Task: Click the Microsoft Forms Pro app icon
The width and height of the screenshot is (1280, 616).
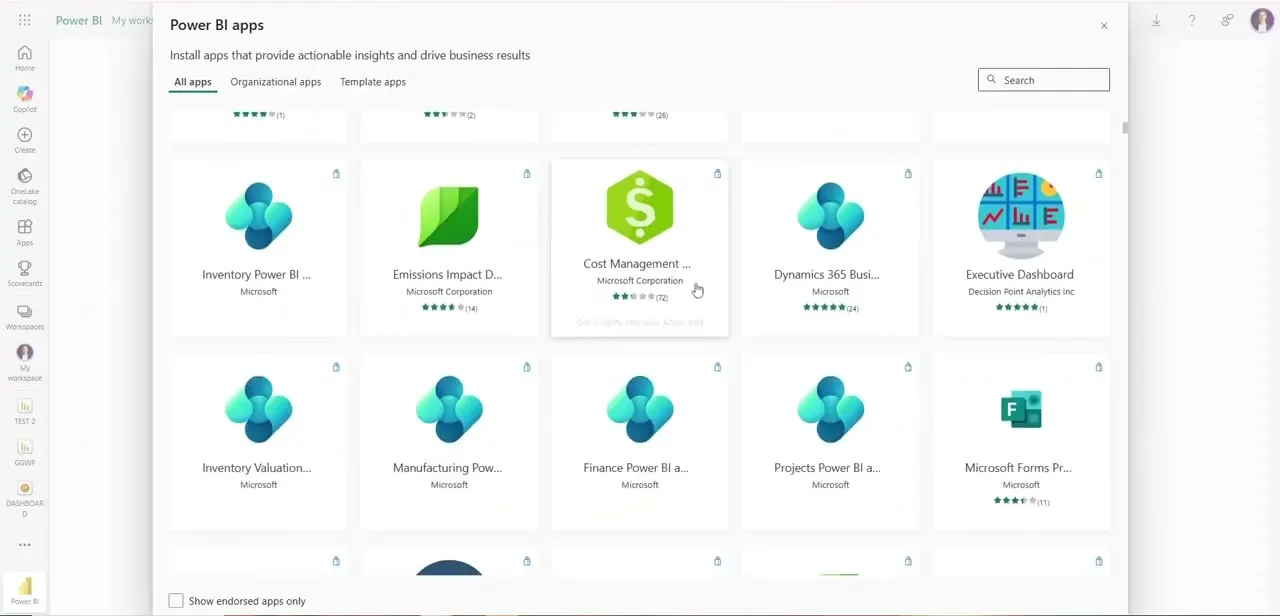Action: tap(1021, 409)
